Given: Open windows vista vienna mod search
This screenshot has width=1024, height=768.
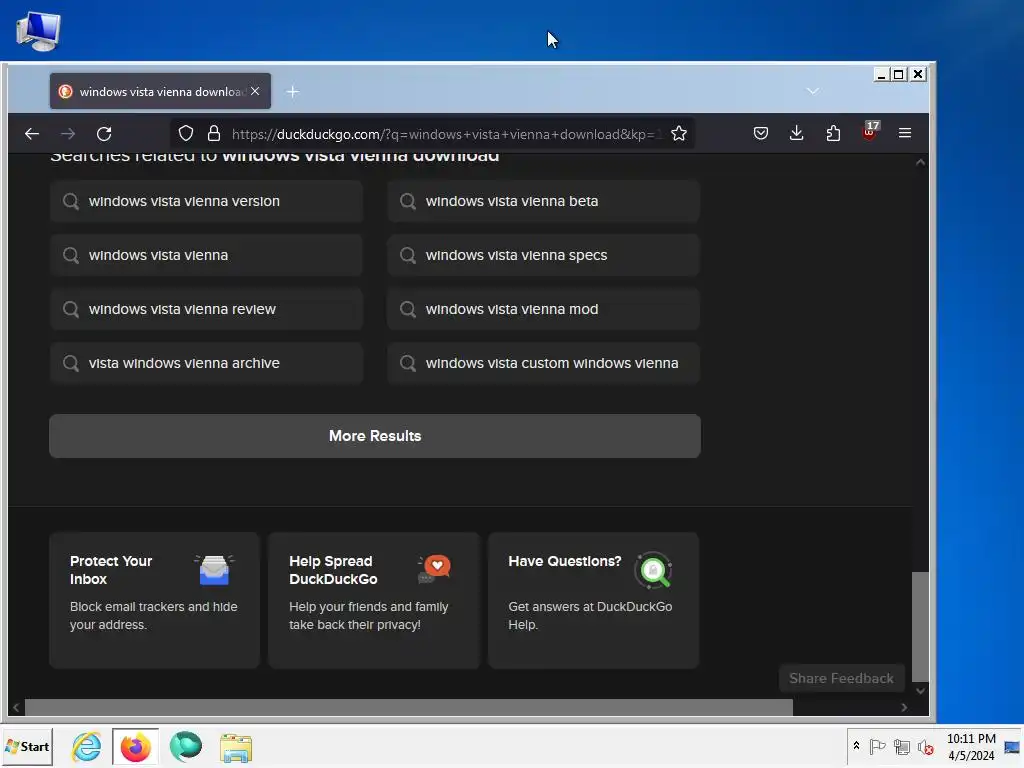Looking at the screenshot, I should pos(543,310).
